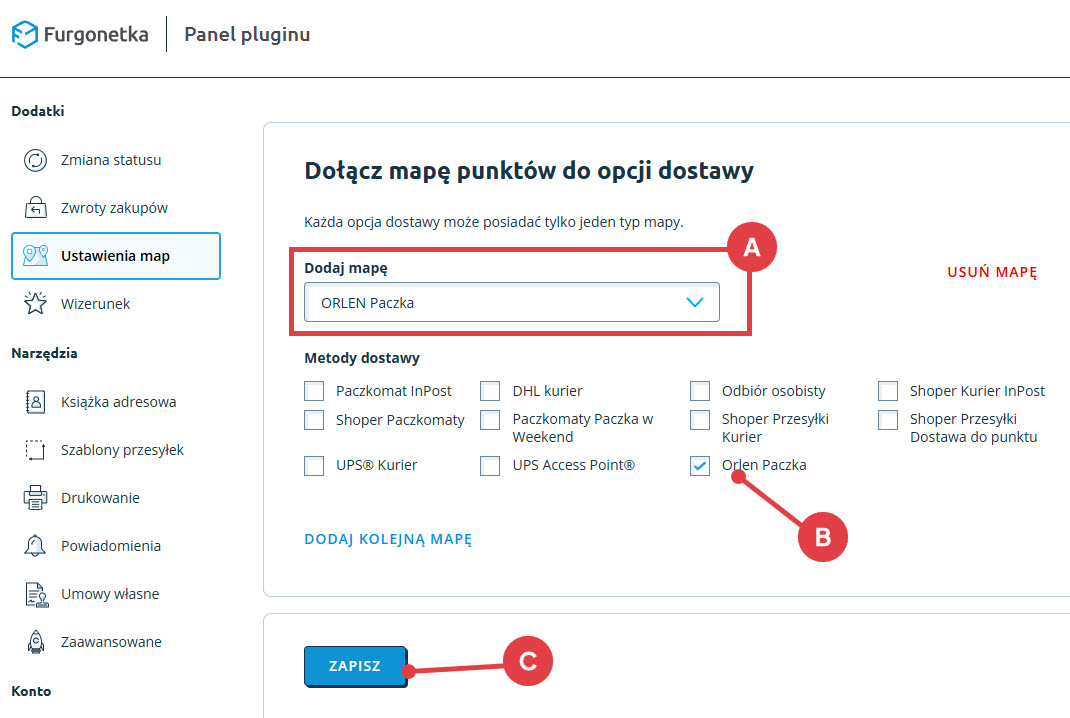Image resolution: width=1070 pixels, height=718 pixels.
Task: Check the UPS Access Point option
Action: coord(490,465)
